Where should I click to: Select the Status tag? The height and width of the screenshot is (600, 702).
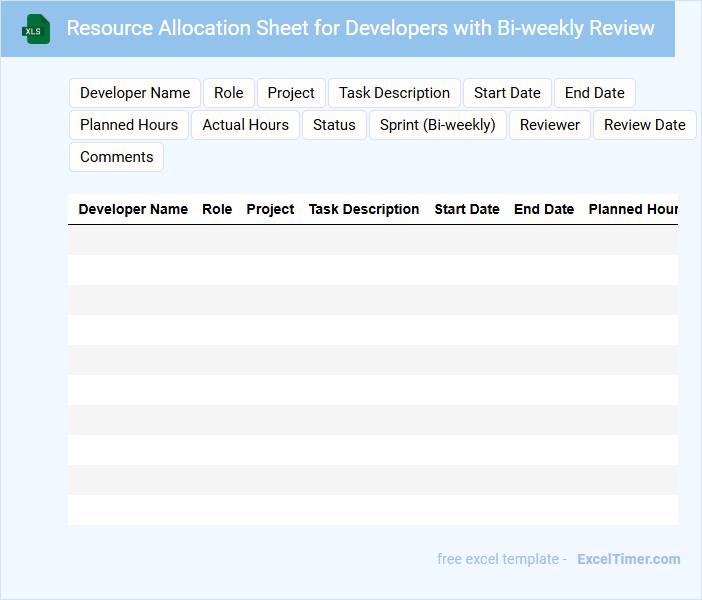[x=334, y=125]
